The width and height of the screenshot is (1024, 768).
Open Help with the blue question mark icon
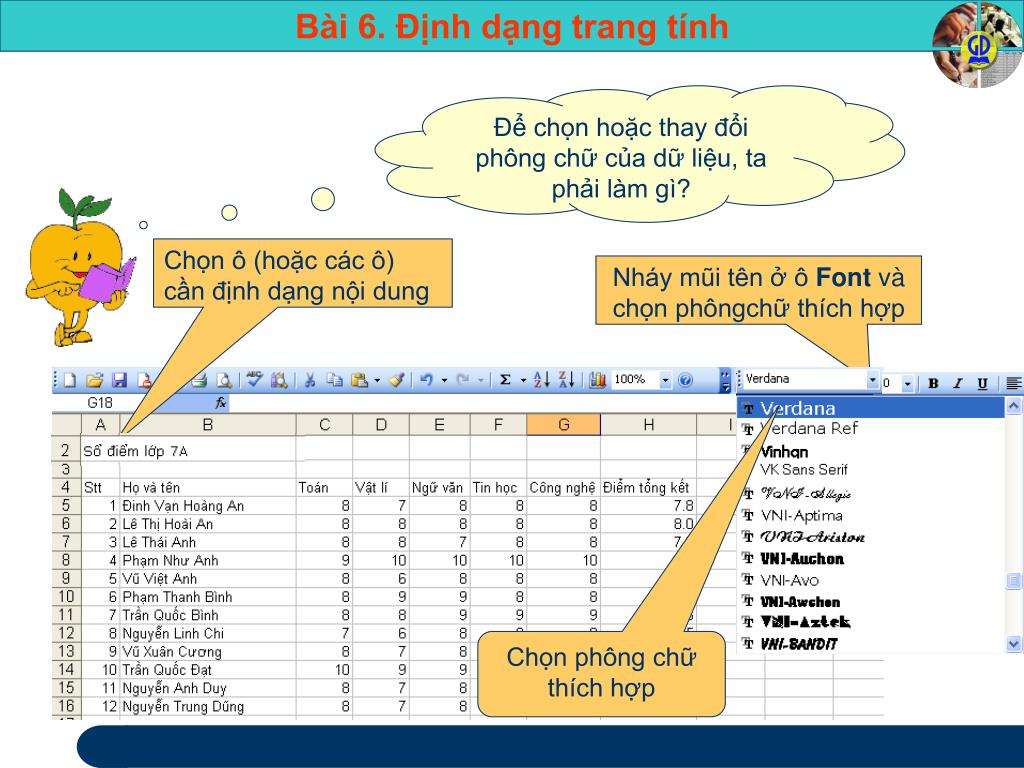click(x=685, y=380)
